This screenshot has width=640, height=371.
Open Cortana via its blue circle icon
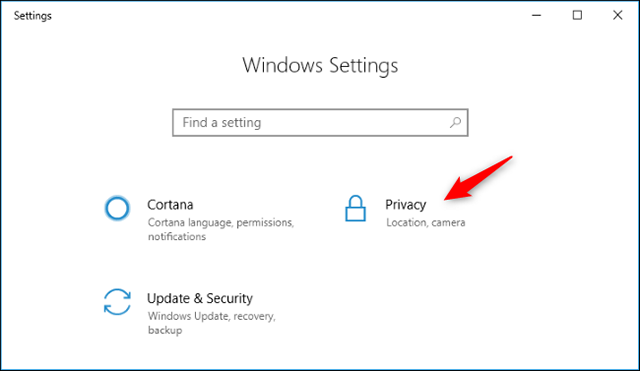tap(117, 208)
